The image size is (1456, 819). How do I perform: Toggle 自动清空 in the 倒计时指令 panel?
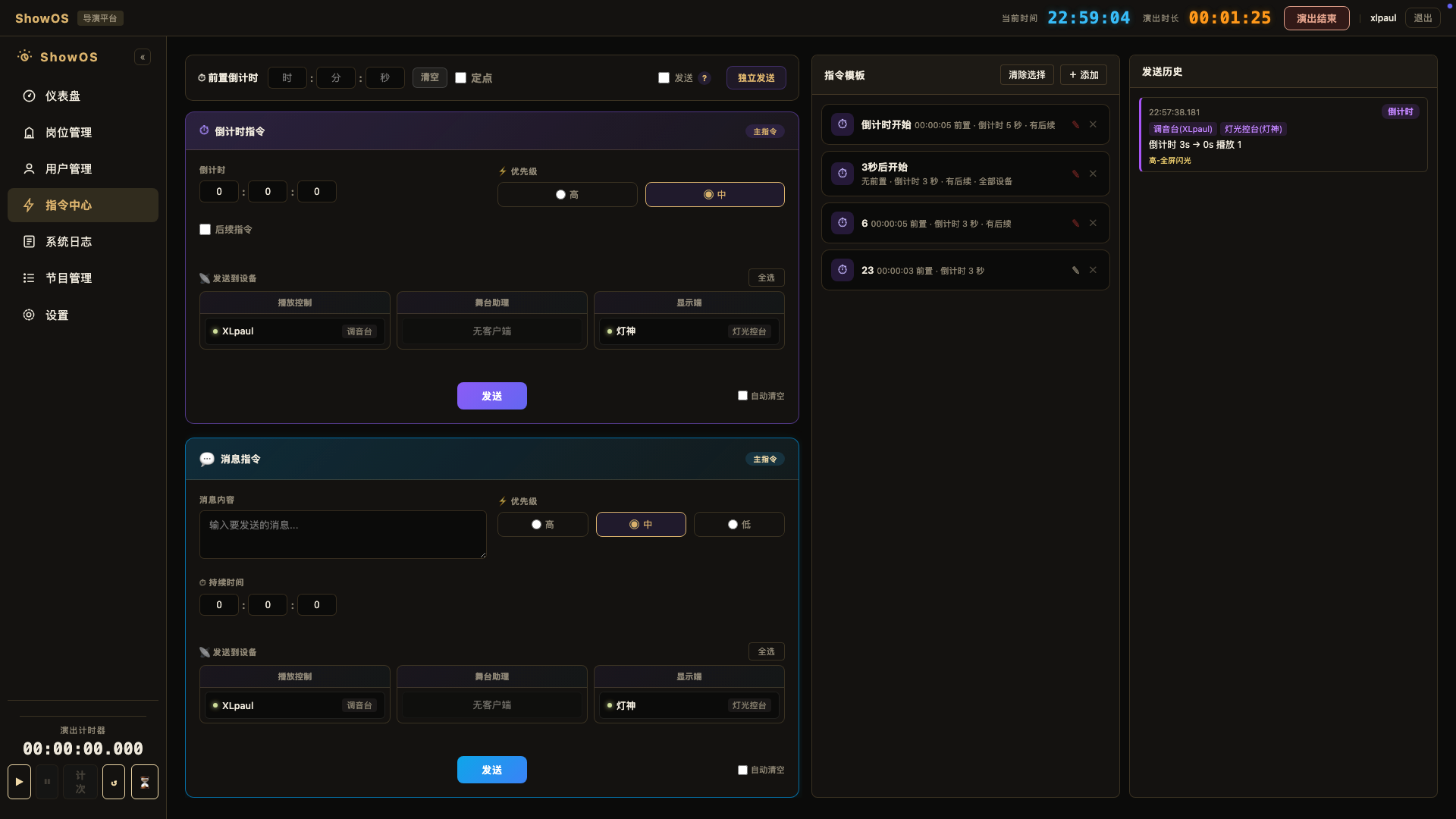742,396
